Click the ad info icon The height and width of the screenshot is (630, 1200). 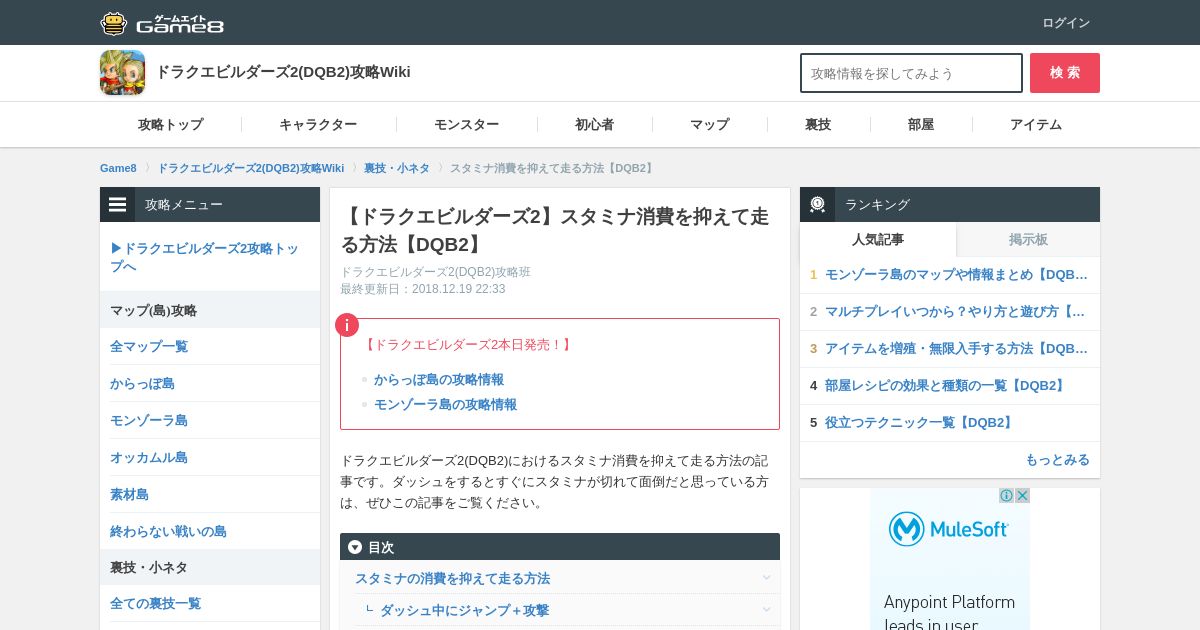1006,496
